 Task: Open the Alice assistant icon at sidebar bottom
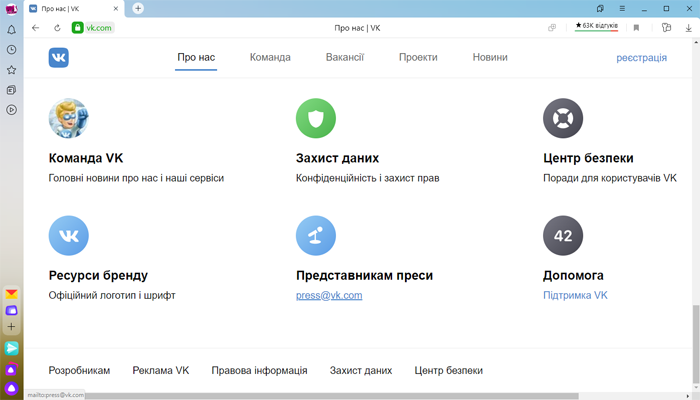pos(12,388)
